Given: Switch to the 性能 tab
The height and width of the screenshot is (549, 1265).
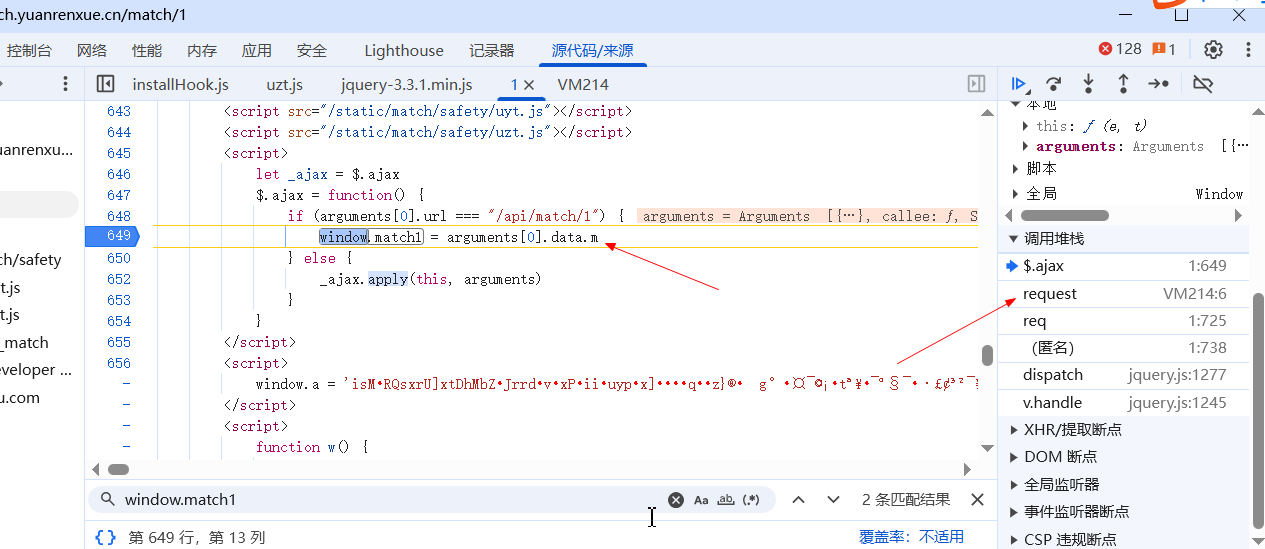Looking at the screenshot, I should pyautogui.click(x=147, y=50).
